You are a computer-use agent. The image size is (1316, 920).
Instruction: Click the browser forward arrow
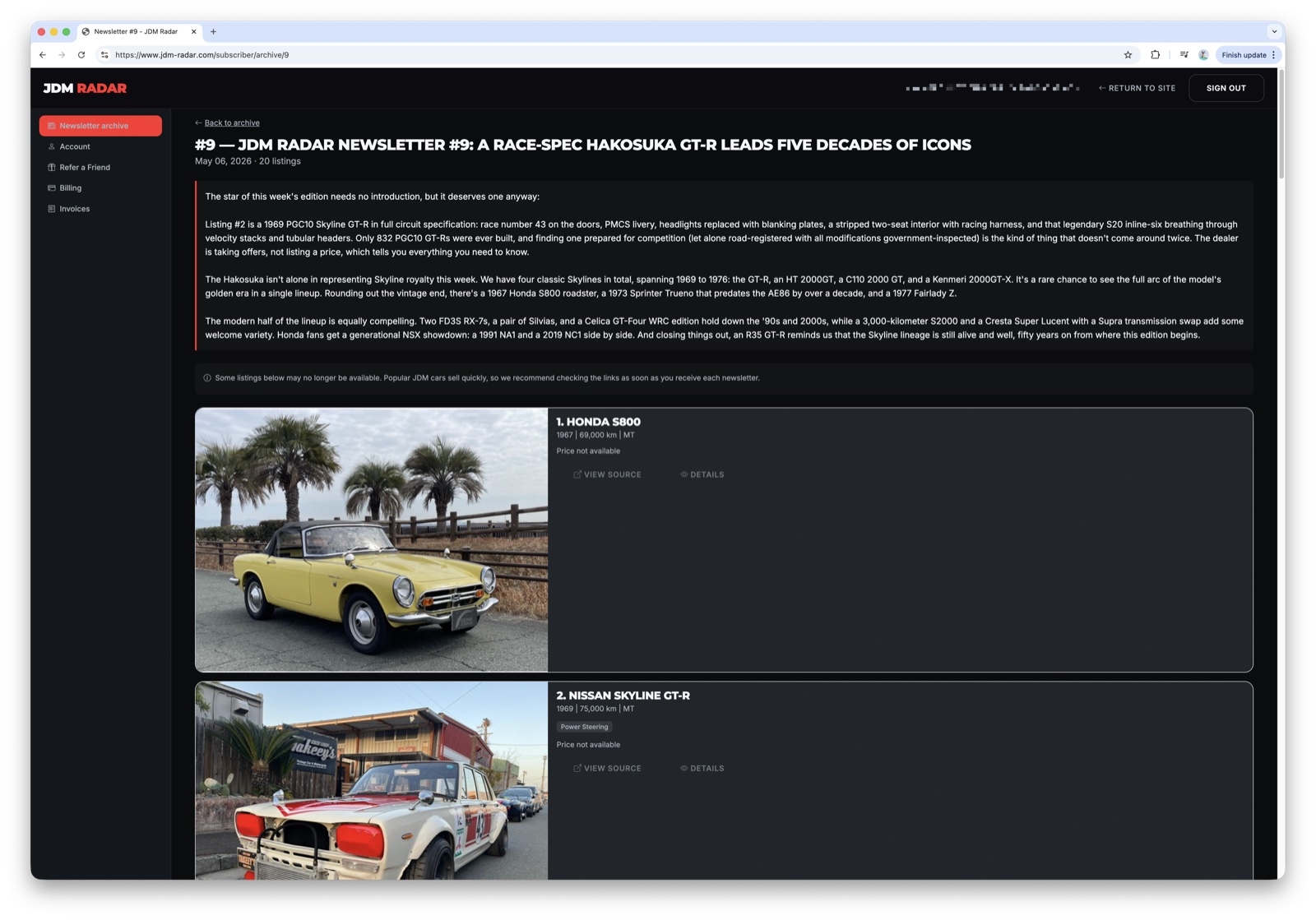coord(62,55)
